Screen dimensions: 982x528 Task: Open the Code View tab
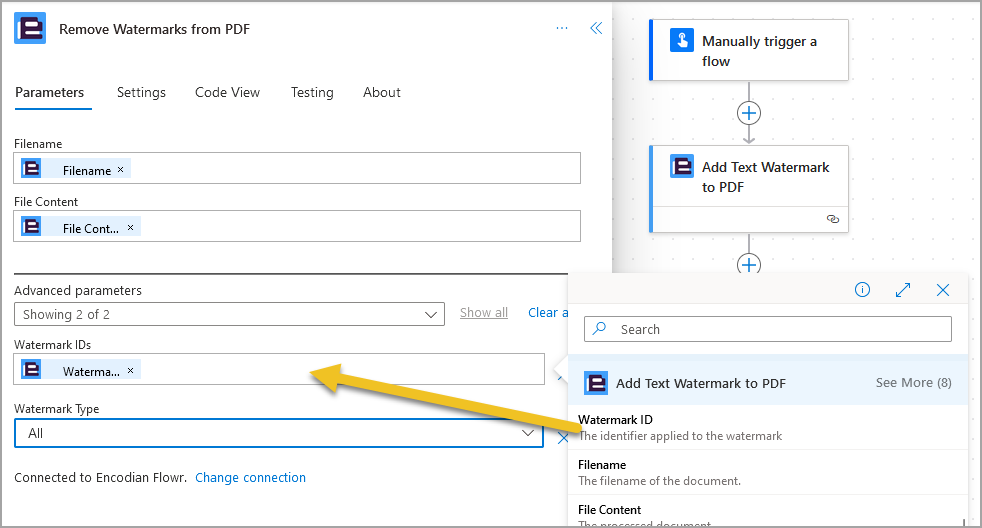[227, 93]
